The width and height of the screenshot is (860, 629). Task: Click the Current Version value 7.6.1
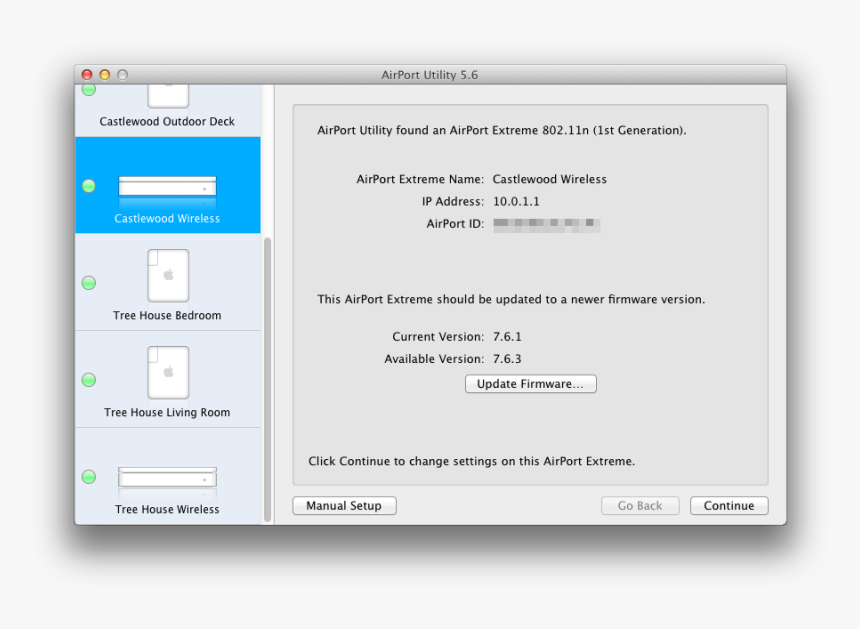507,337
